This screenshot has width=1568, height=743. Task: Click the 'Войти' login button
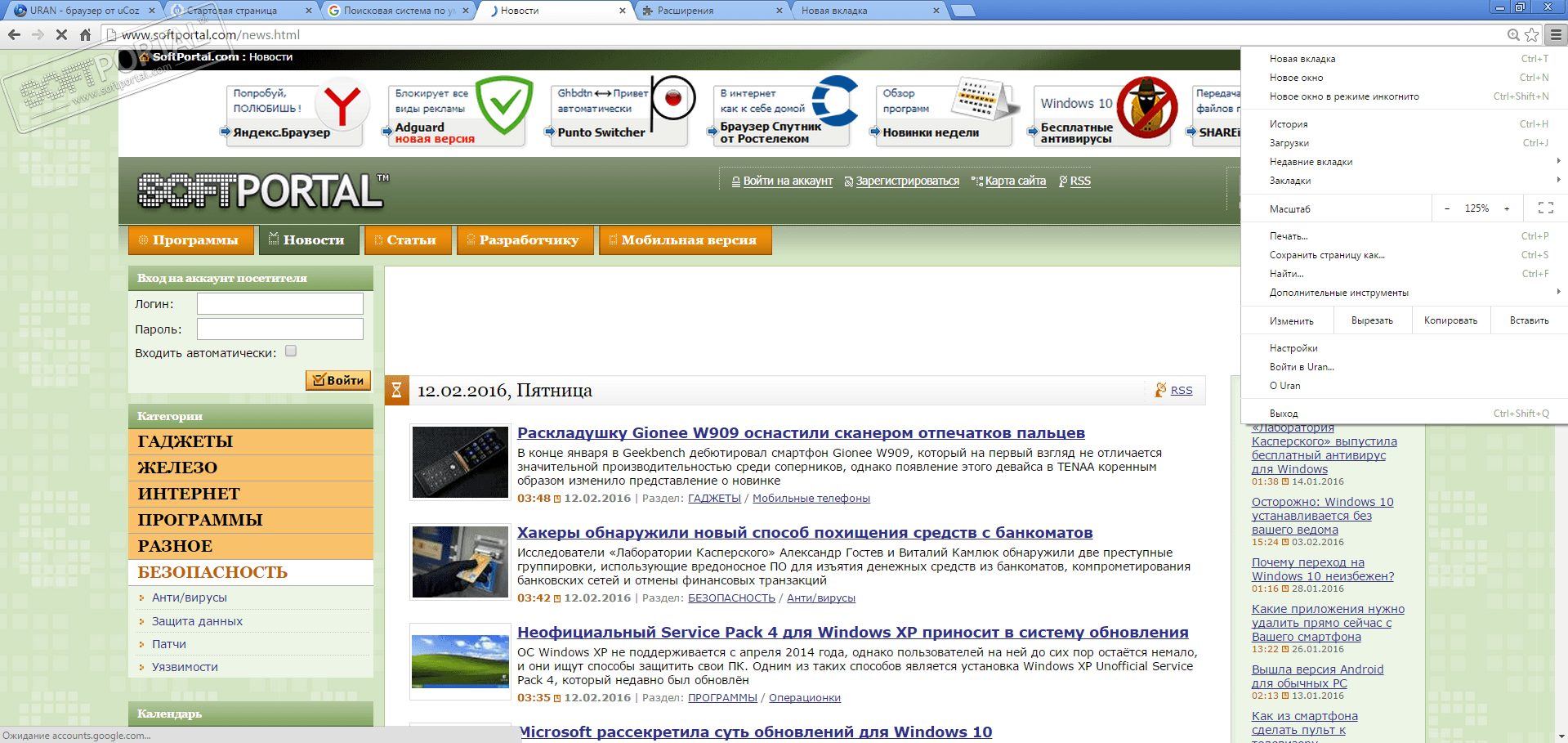[x=338, y=380]
